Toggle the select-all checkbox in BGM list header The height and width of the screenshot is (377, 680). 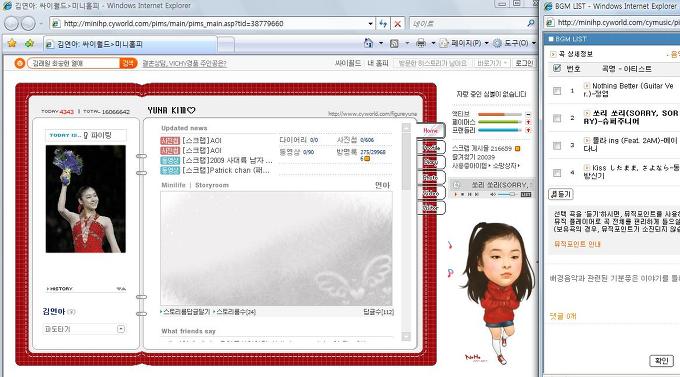coord(557,68)
